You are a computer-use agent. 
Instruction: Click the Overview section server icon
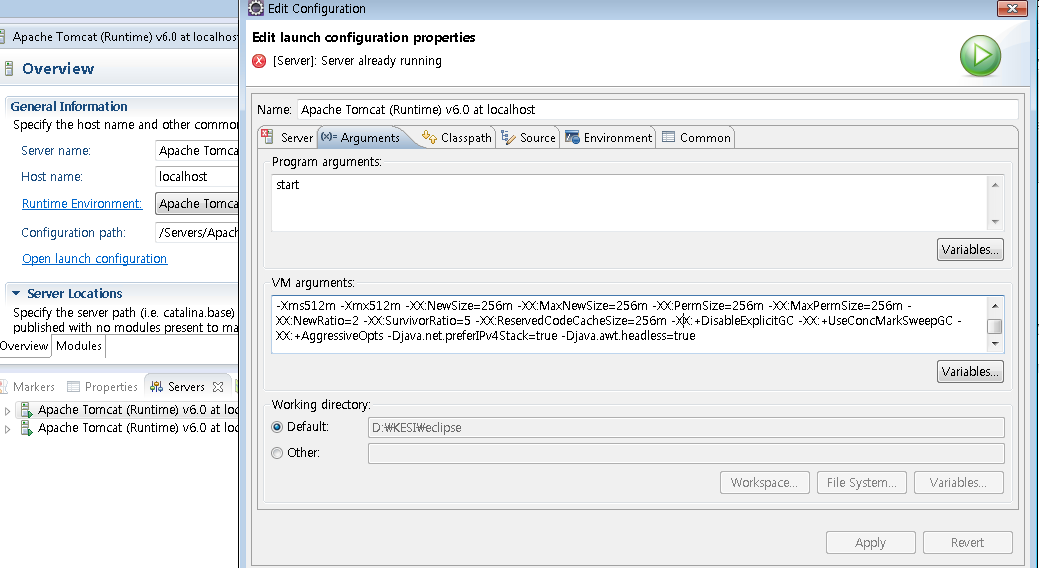[x=9, y=68]
